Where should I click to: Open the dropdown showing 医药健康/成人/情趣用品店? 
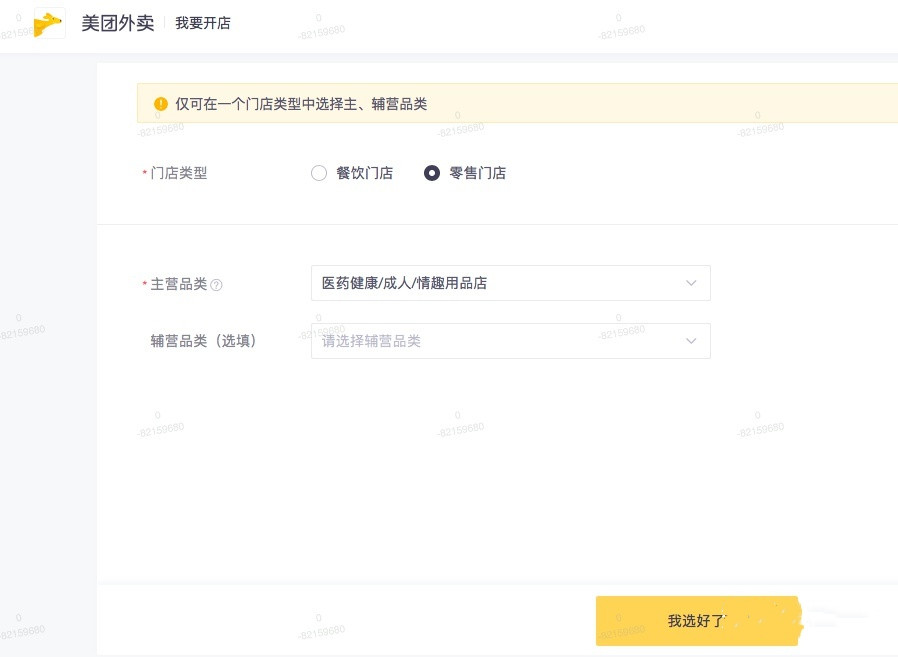tap(510, 283)
